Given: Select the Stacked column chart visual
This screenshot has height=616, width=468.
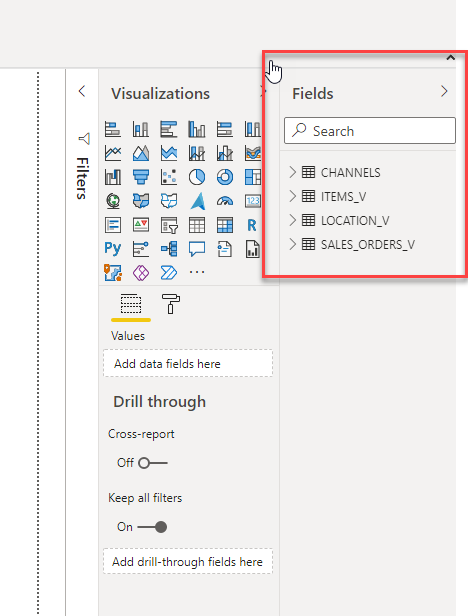Looking at the screenshot, I should click(141, 129).
